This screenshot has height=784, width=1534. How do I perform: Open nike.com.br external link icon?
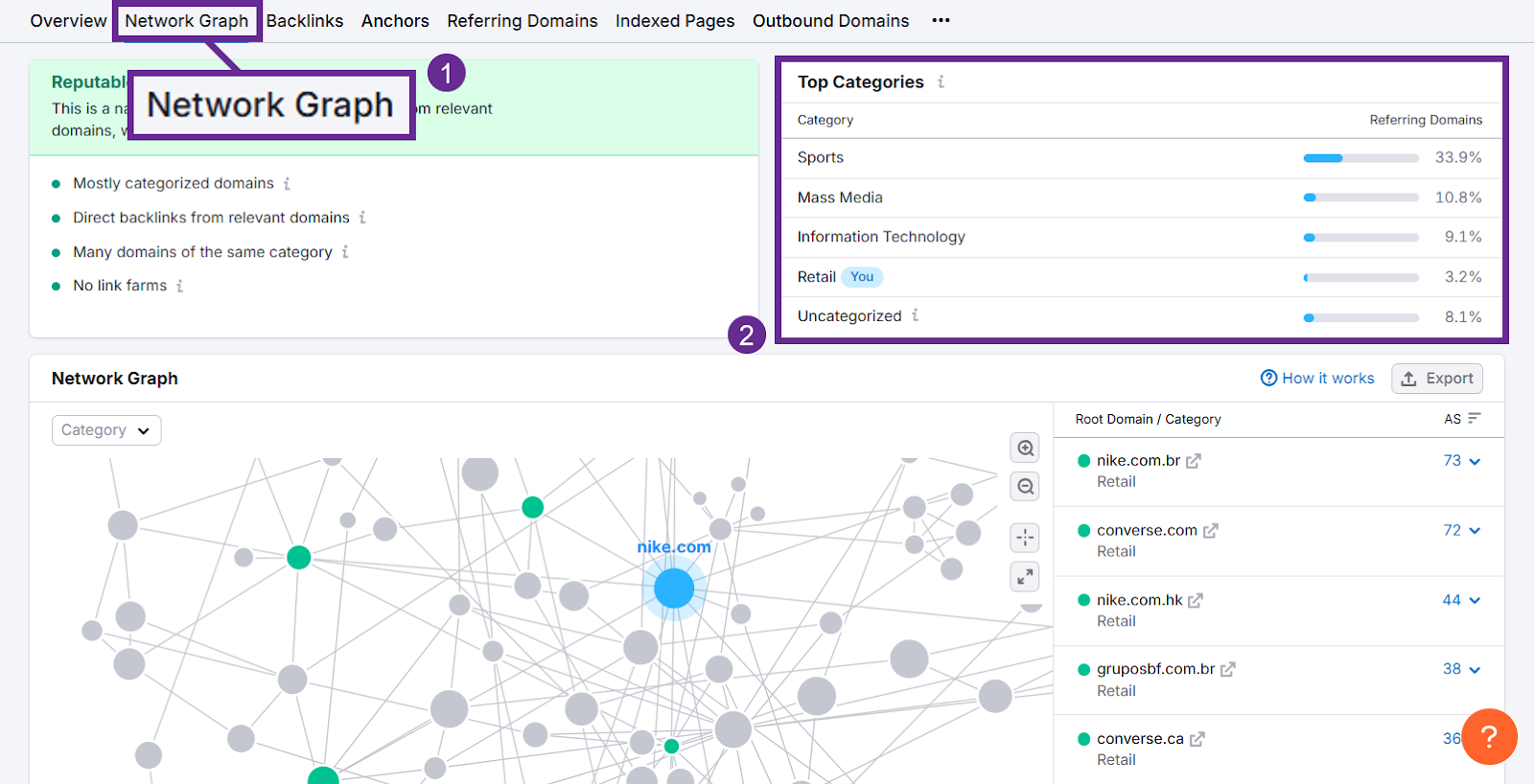[1194, 461]
